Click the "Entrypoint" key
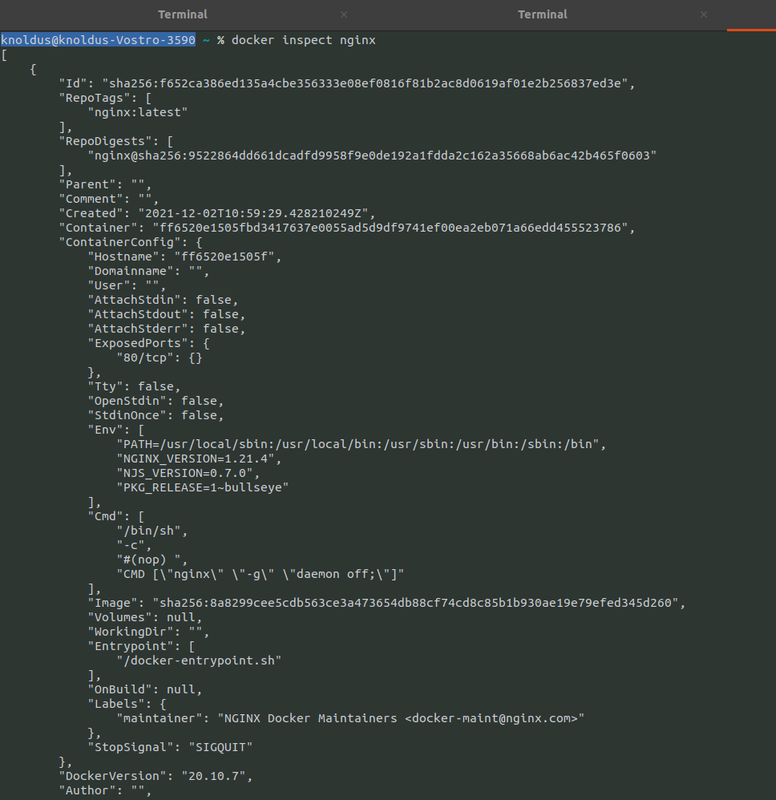 pyautogui.click(x=134, y=646)
